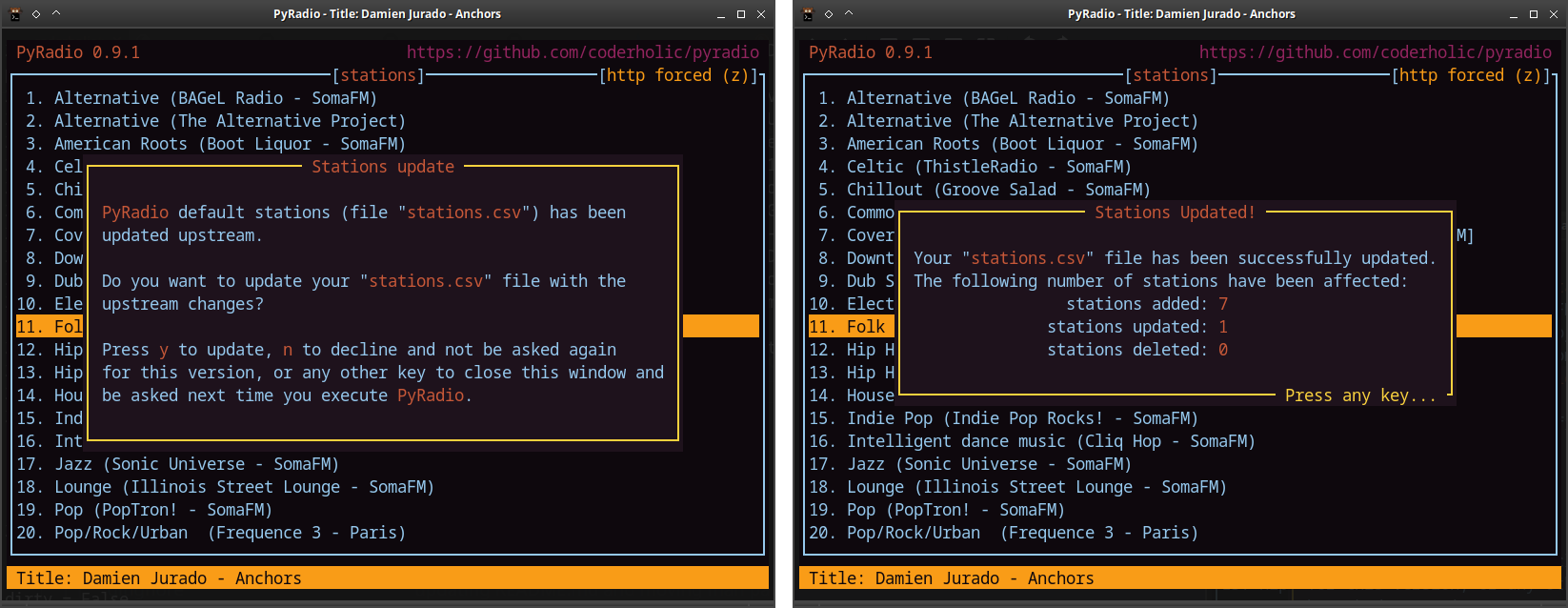The image size is (1568, 608).
Task: Click 'PyRadio 0.9.1' label in Stations Updated! window
Action: 871,52
